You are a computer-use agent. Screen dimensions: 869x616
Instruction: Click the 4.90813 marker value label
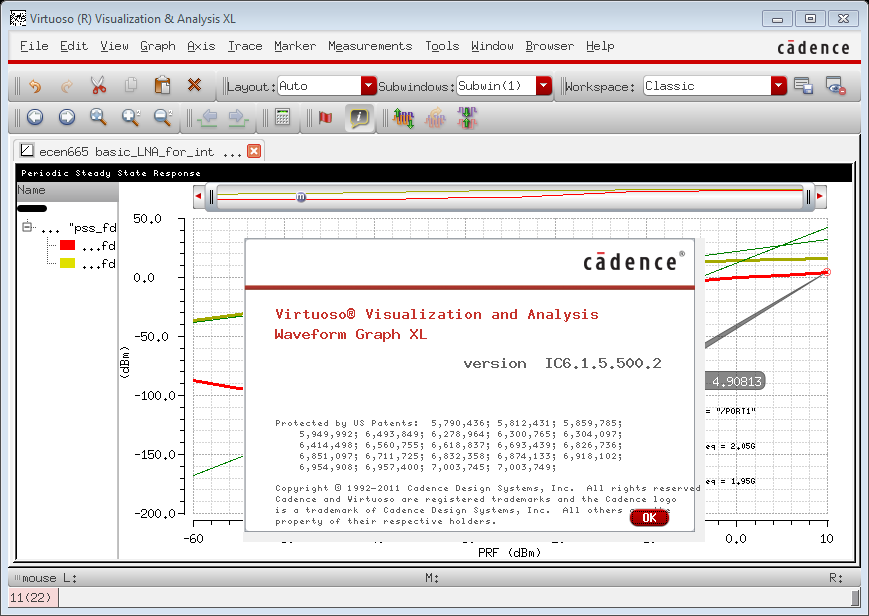(737, 381)
